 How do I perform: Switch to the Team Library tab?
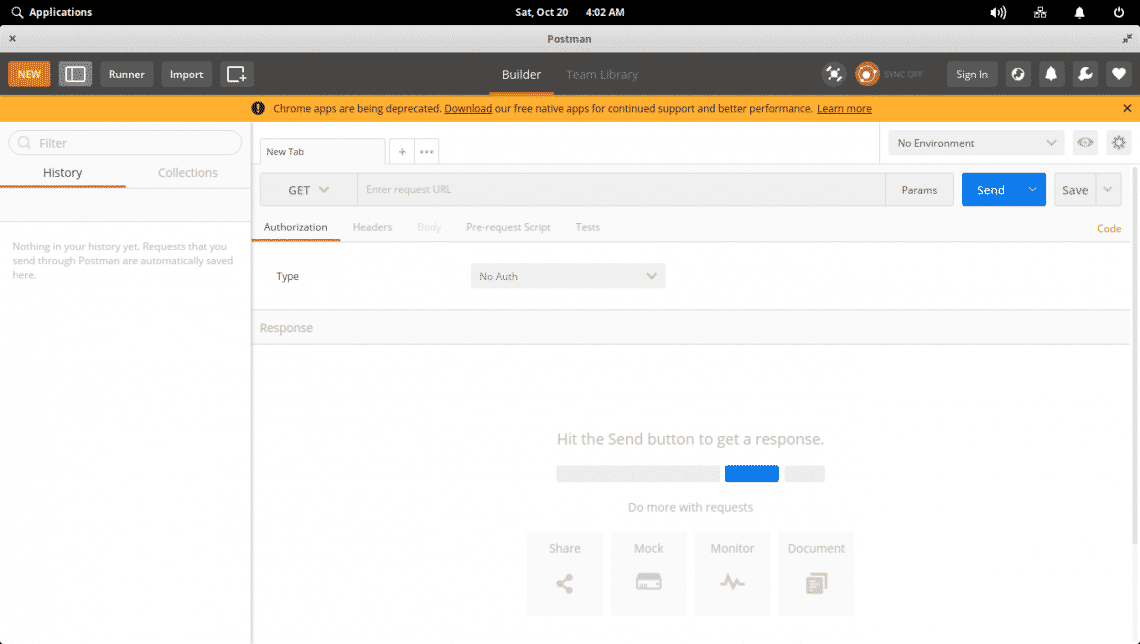[602, 74]
